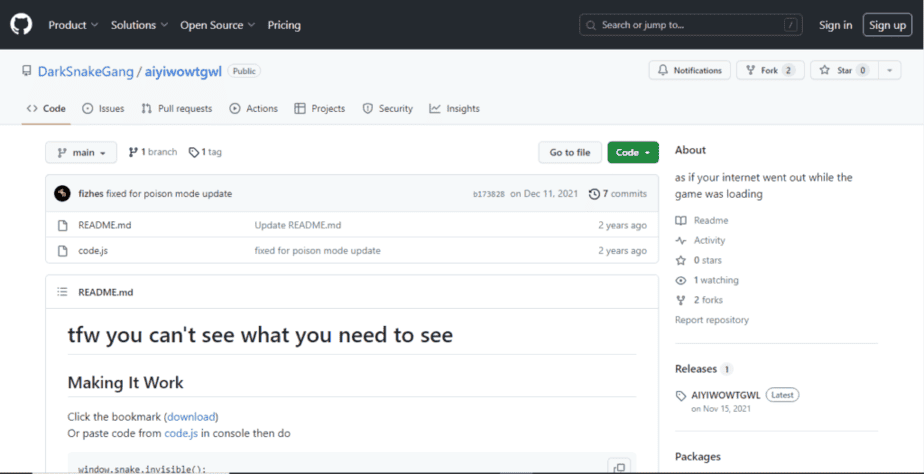Open the Update README.md commit message
The height and width of the screenshot is (474, 924).
(298, 225)
